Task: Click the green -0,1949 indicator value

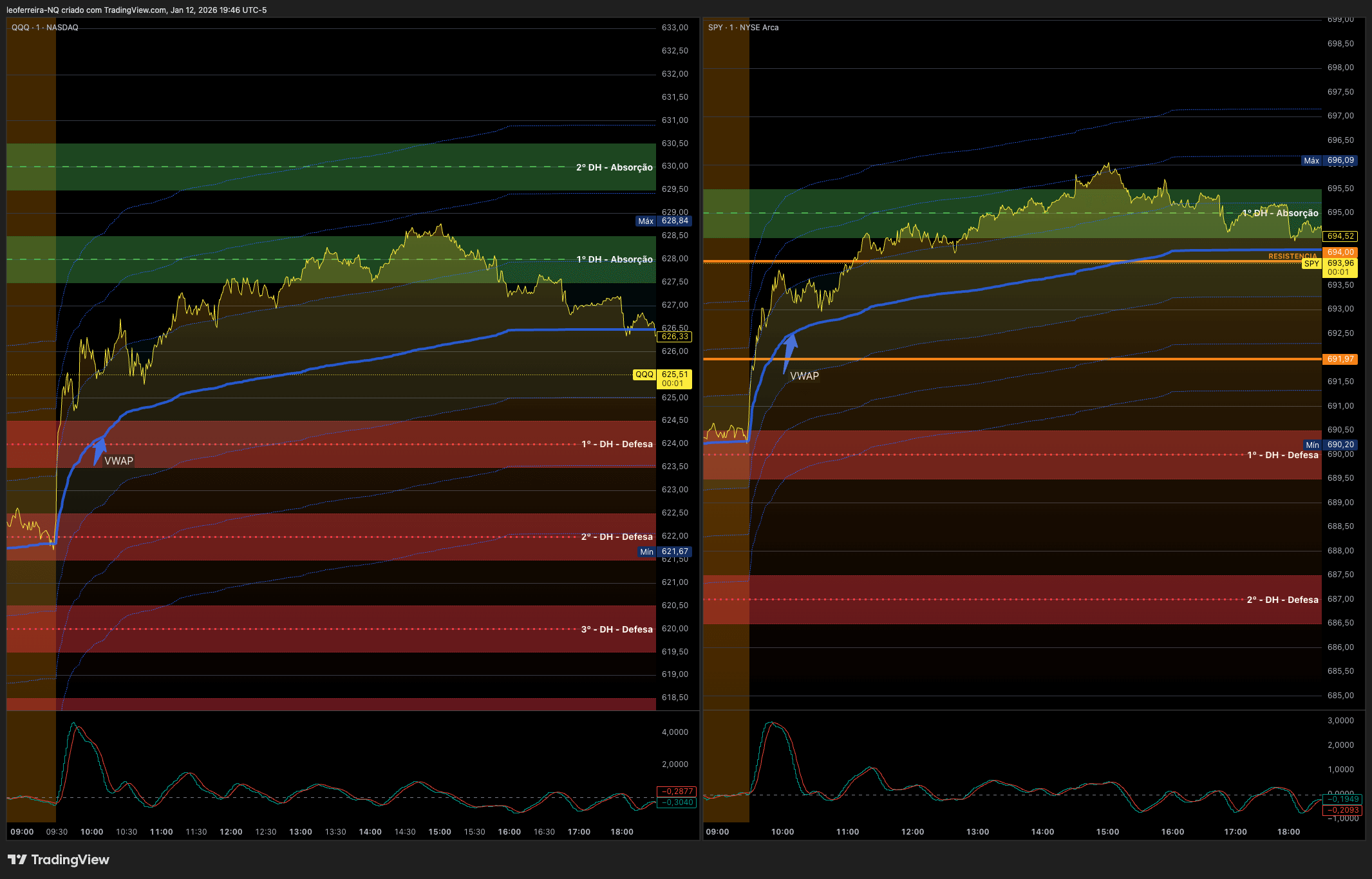Action: (x=1342, y=799)
